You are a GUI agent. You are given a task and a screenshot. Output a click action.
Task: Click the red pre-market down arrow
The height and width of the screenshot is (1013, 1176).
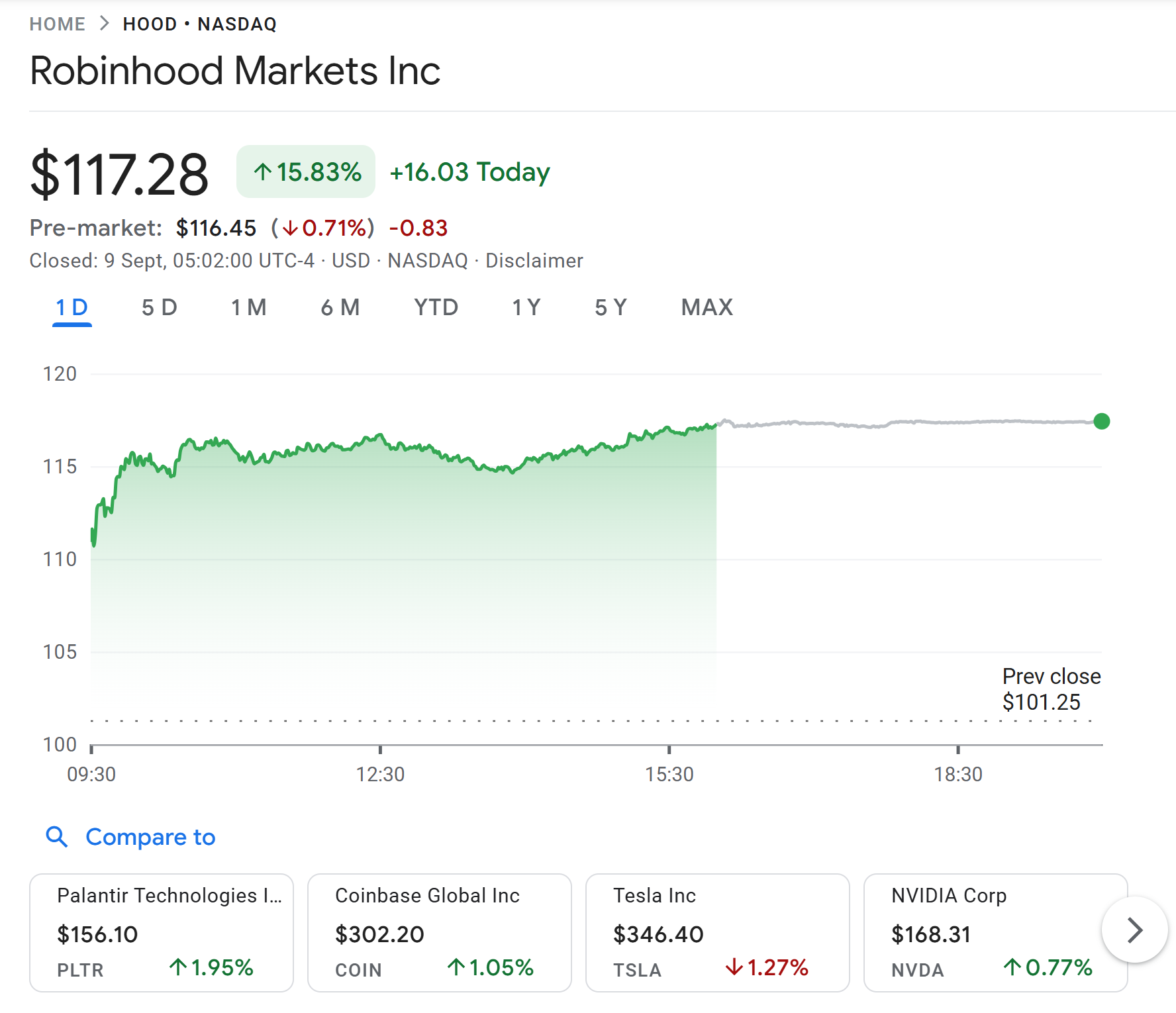[290, 228]
